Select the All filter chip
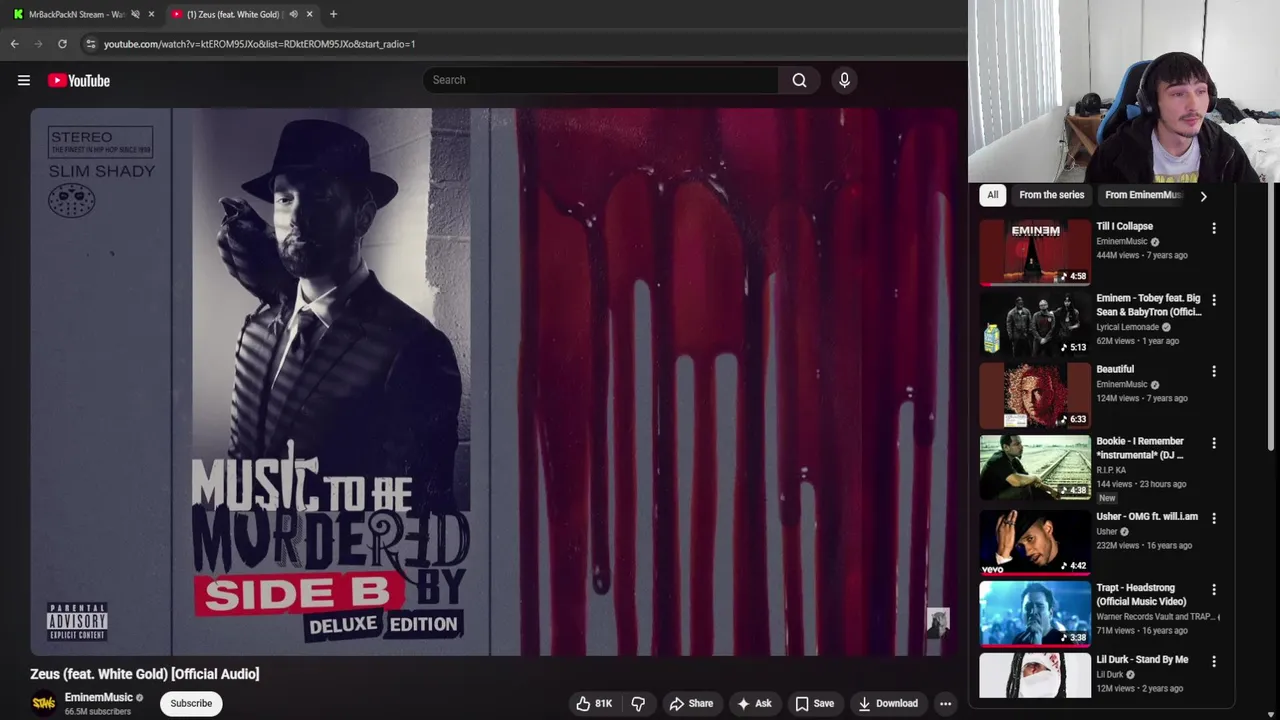 click(992, 195)
